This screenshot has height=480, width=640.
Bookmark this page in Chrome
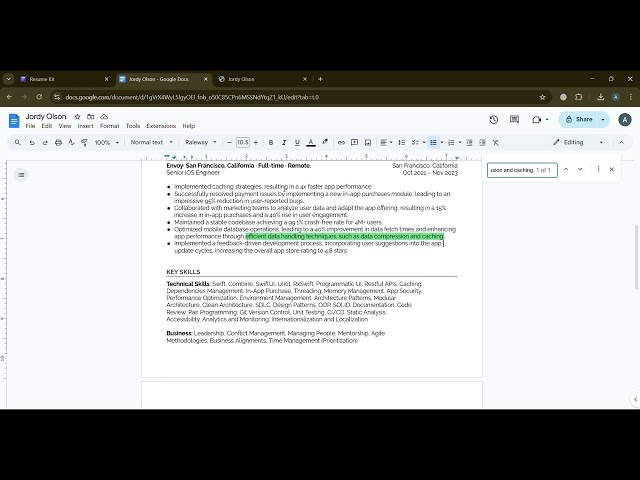(x=542, y=97)
